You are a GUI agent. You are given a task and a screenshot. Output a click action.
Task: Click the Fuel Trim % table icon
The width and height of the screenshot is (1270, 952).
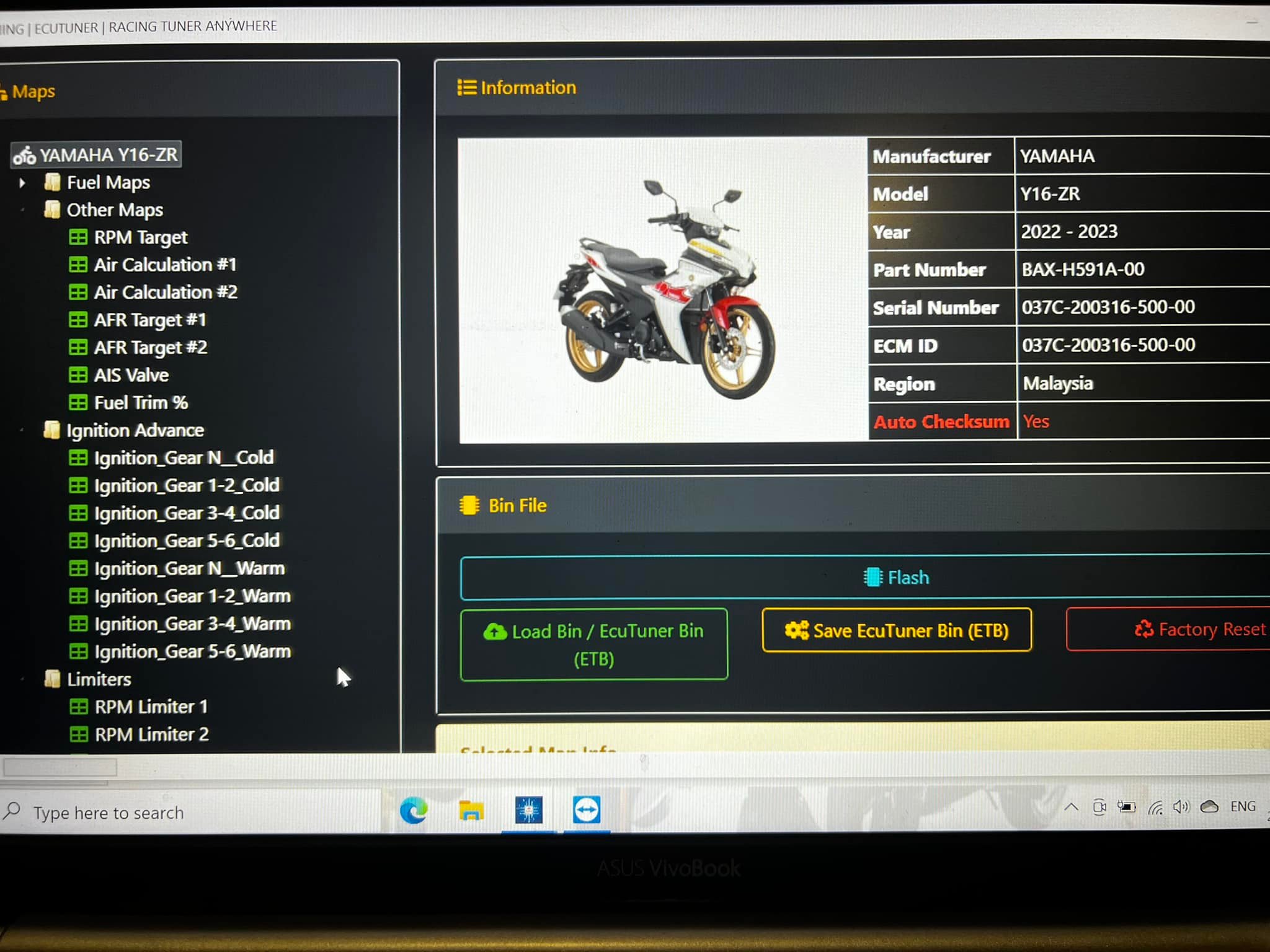point(78,402)
